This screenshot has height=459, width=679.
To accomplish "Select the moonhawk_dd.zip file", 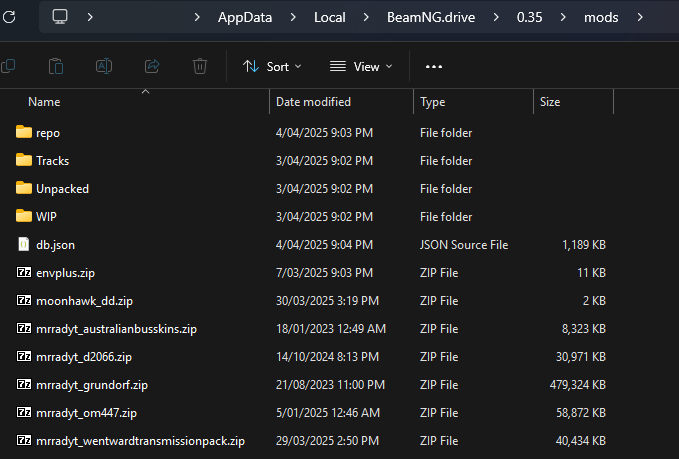I will (84, 300).
